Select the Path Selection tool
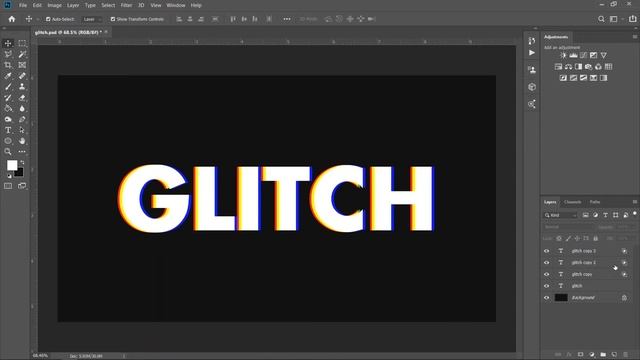Image resolution: width=640 pixels, height=360 pixels. 22,130
